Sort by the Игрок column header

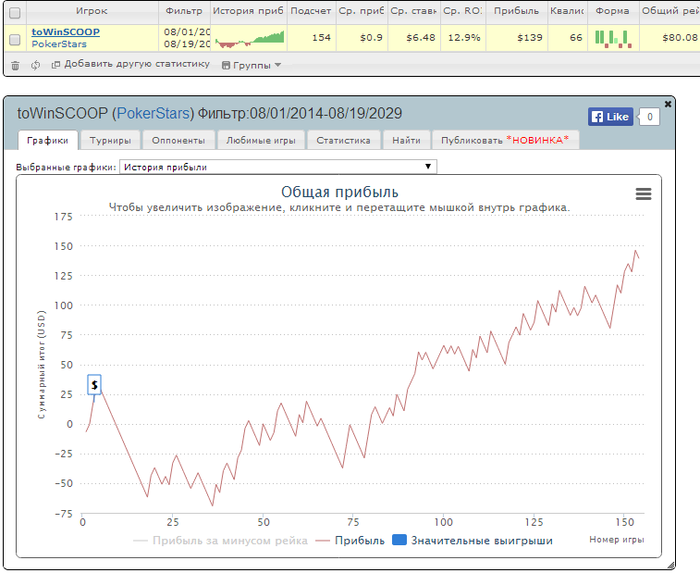click(x=92, y=11)
